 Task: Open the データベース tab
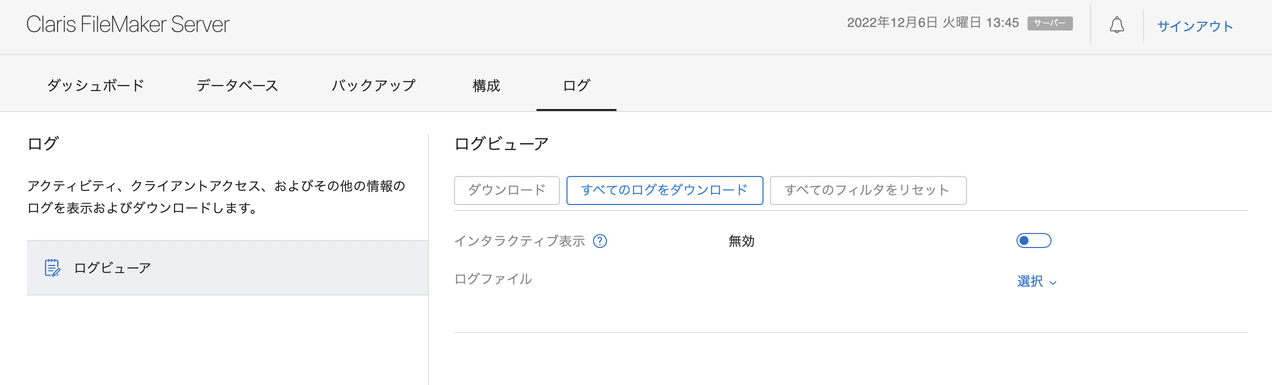pyautogui.click(x=237, y=85)
